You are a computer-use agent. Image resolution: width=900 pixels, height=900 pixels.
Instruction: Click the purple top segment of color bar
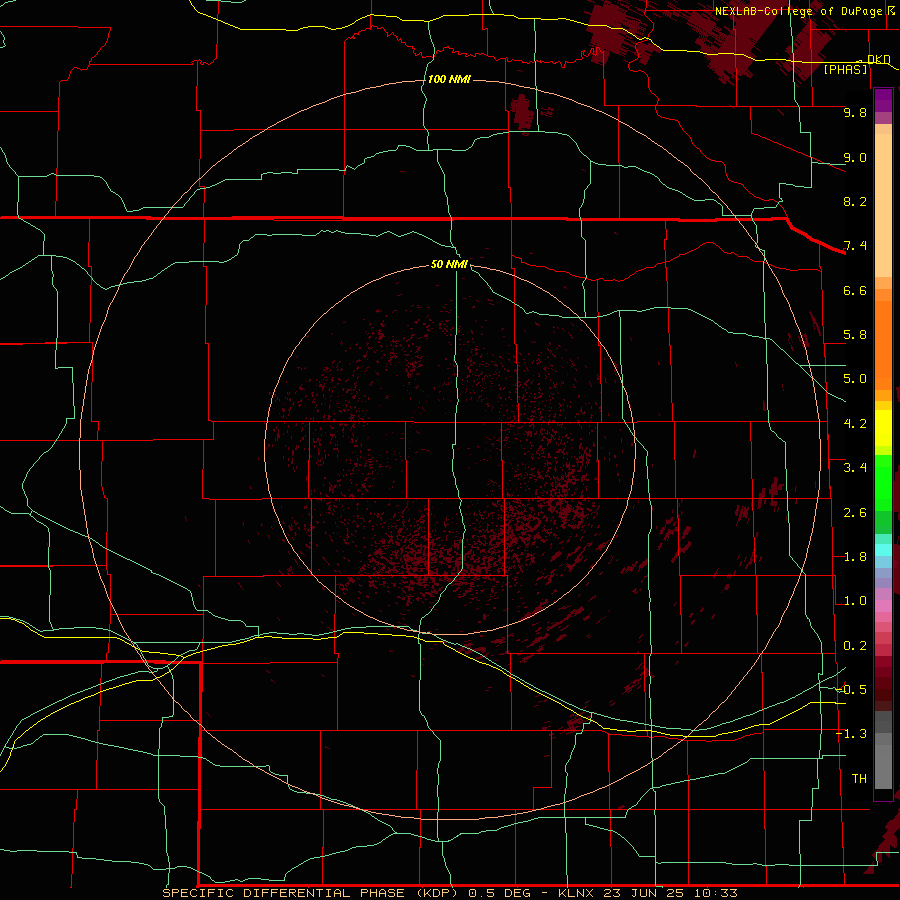pos(883,100)
